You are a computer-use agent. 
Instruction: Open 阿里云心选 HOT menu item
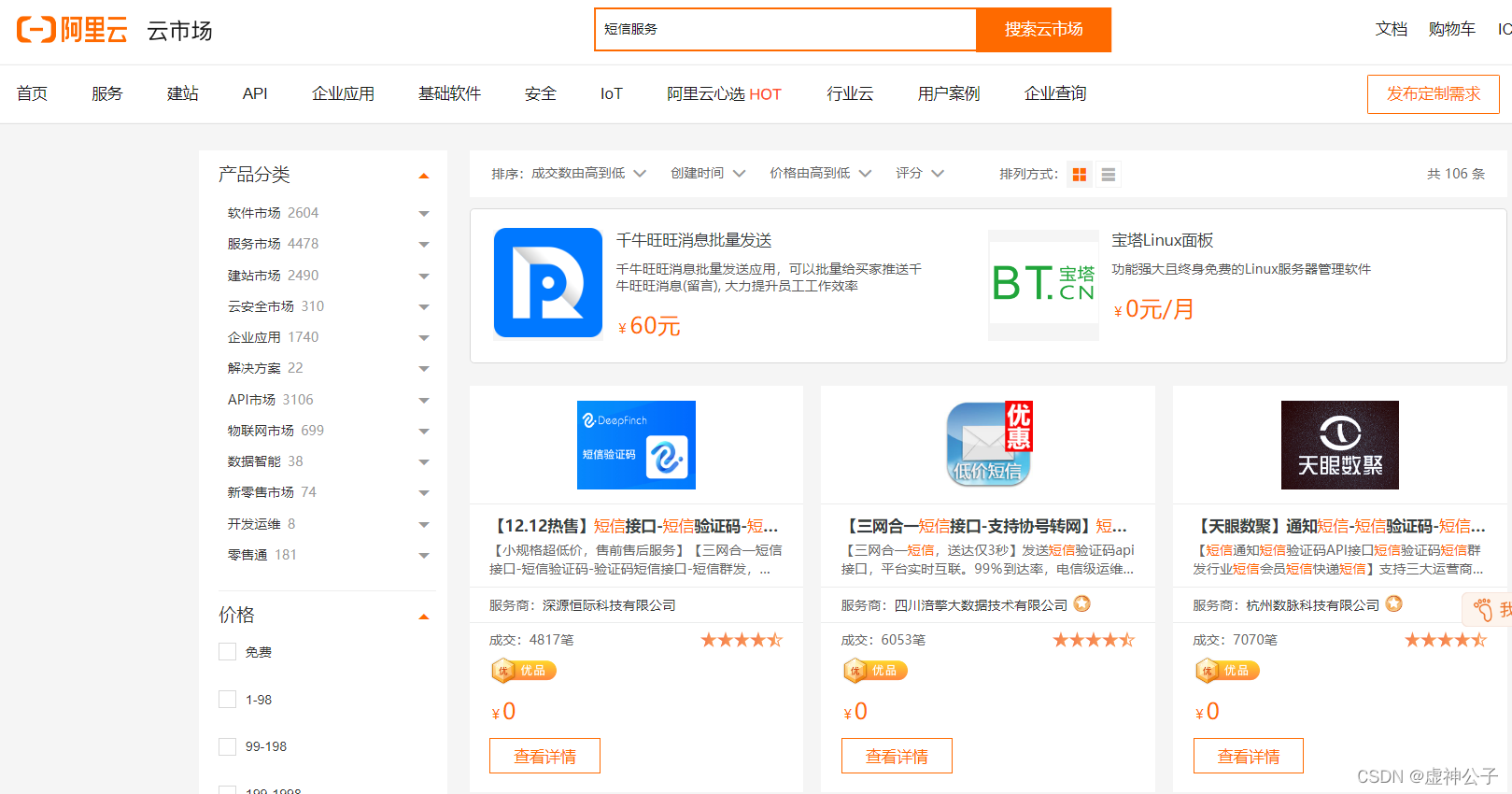pos(724,93)
